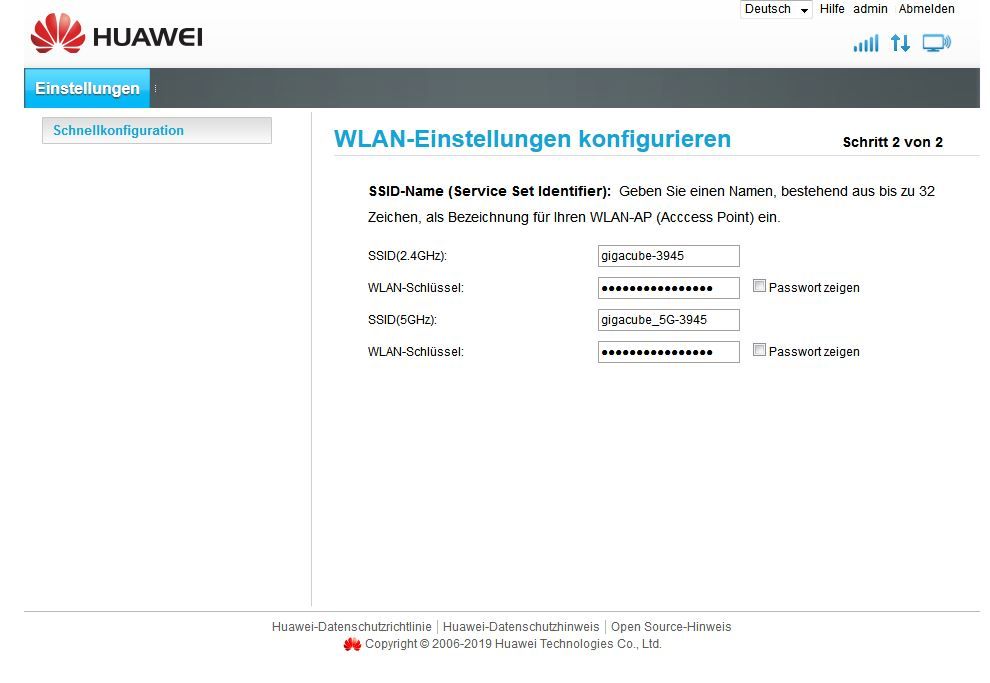
Task: Click the 5GHz WLAN-Schlüssel password field
Action: tap(669, 352)
